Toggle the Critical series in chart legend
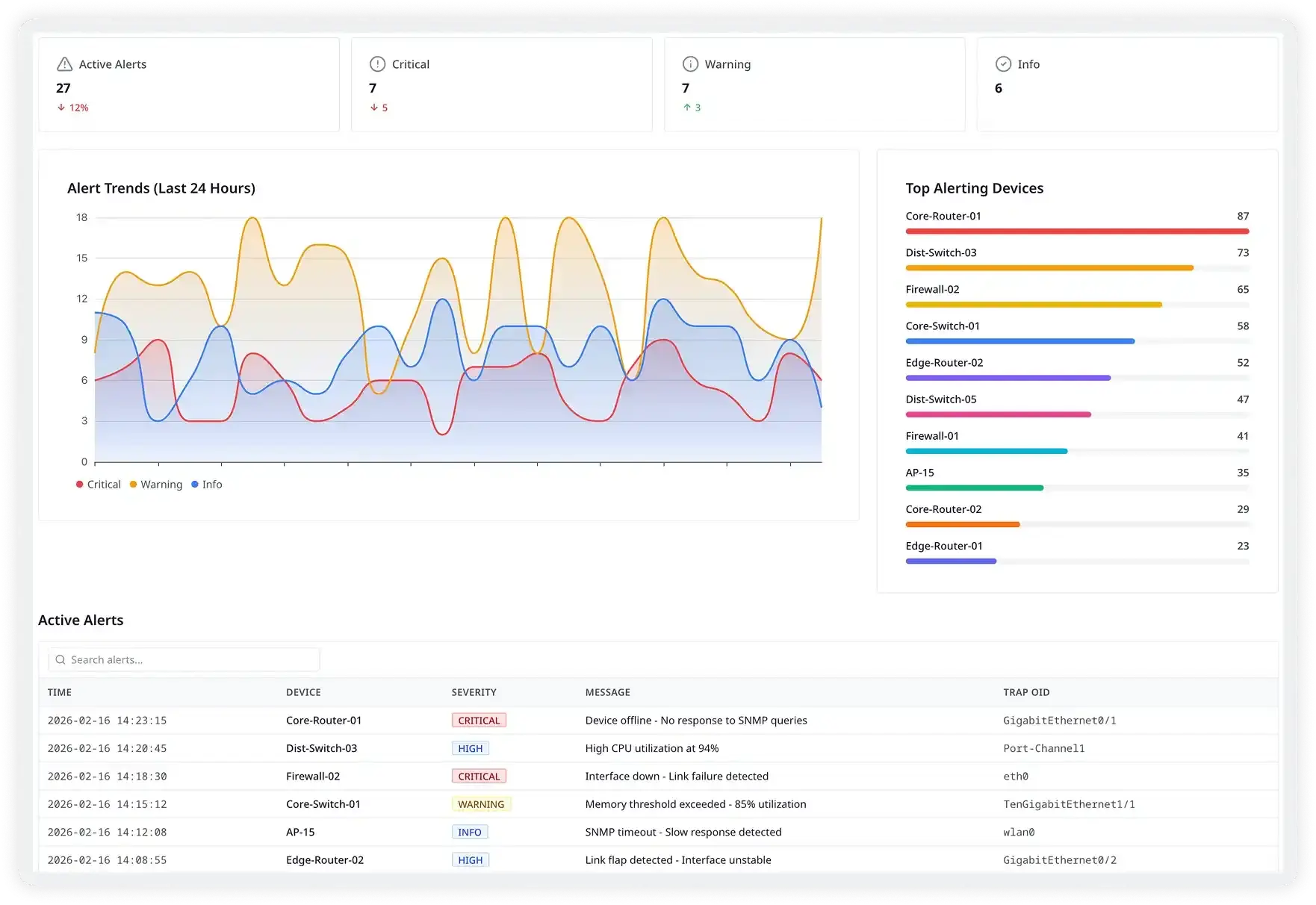 (x=98, y=484)
